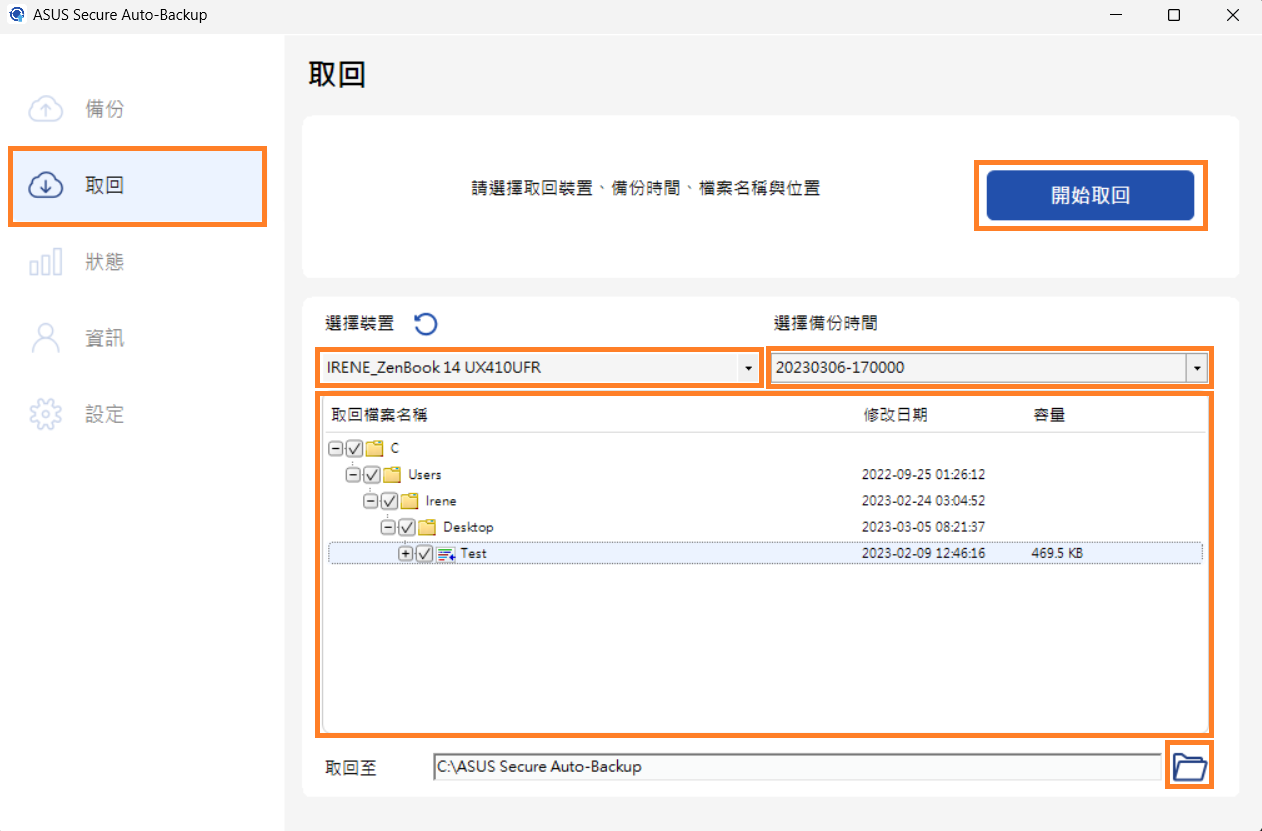The width and height of the screenshot is (1262, 831).
Task: Collapse the Desktop tree node
Action: (388, 527)
